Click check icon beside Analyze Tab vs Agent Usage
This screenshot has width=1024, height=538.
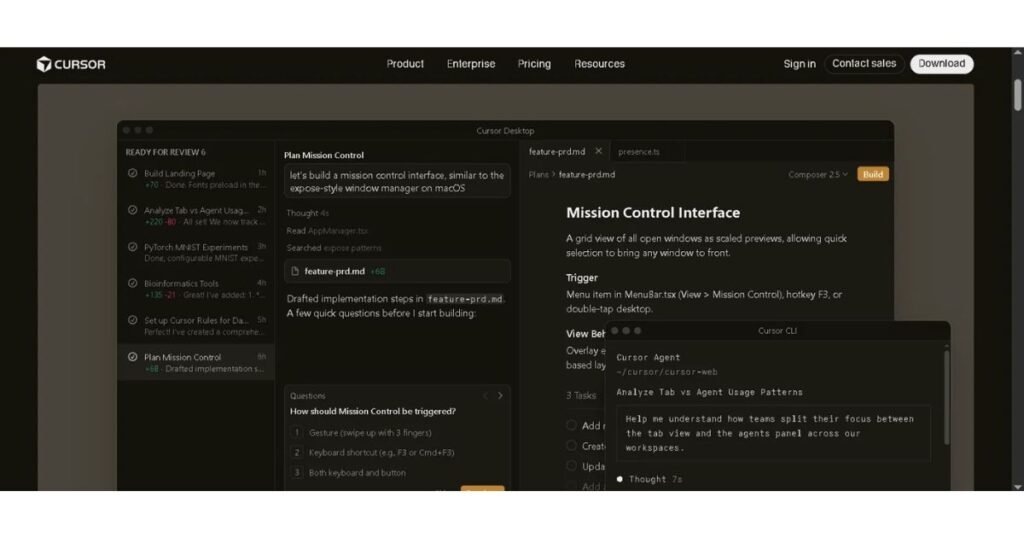tap(133, 210)
